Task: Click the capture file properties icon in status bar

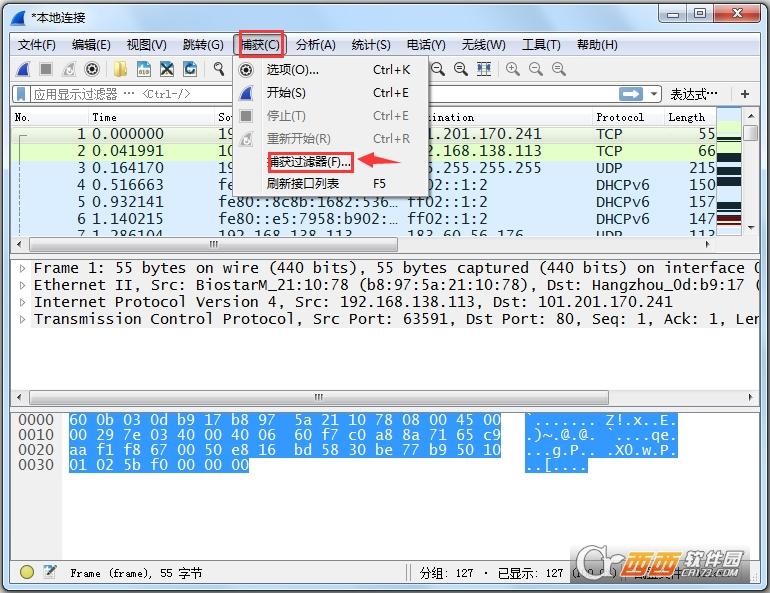Action: [x=49, y=572]
